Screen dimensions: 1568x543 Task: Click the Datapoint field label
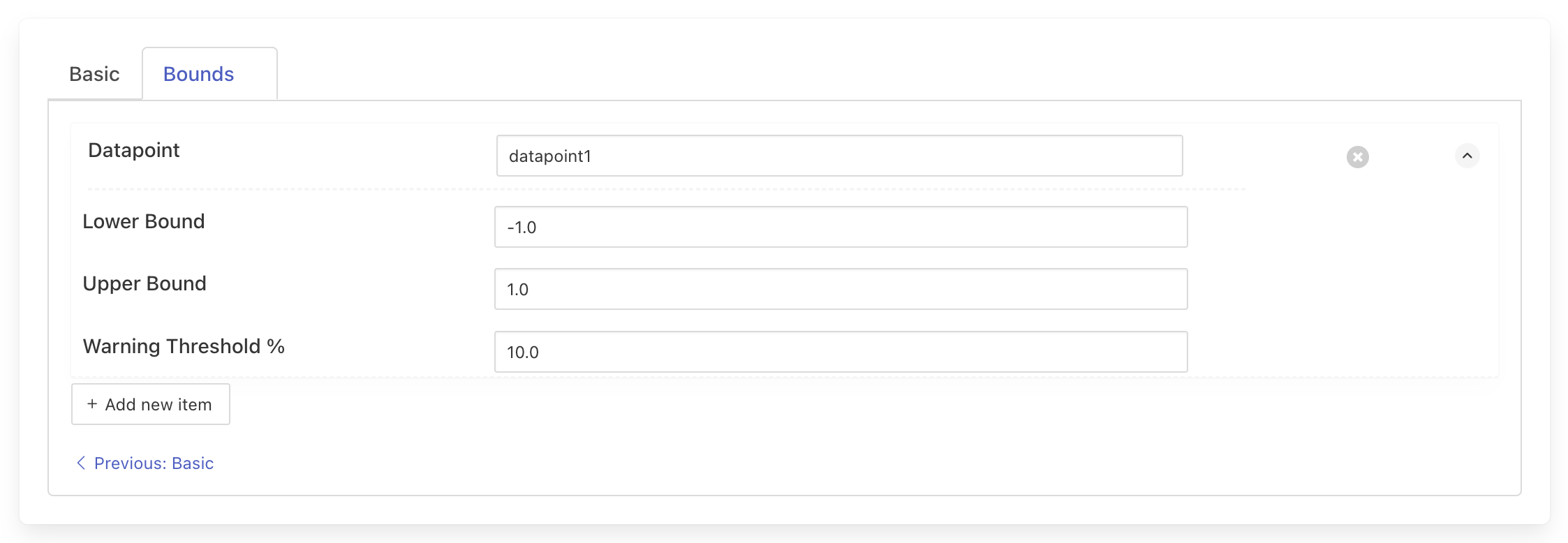[134, 150]
